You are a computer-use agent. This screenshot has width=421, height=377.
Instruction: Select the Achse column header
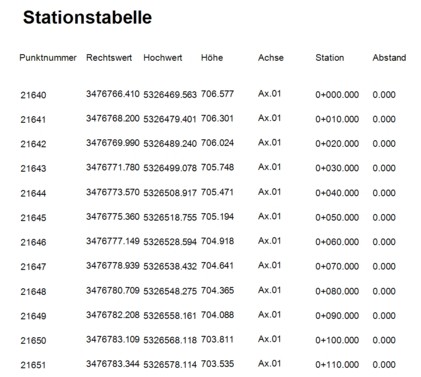271,58
